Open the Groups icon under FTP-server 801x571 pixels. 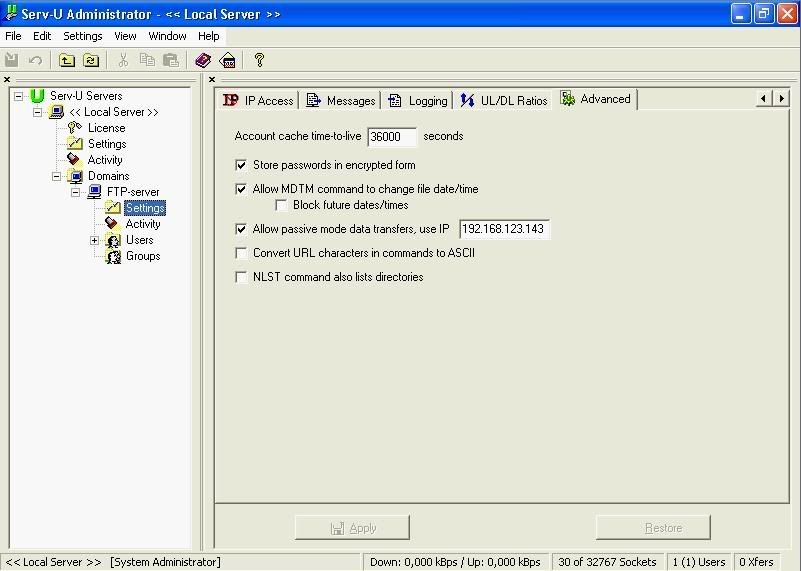(113, 256)
